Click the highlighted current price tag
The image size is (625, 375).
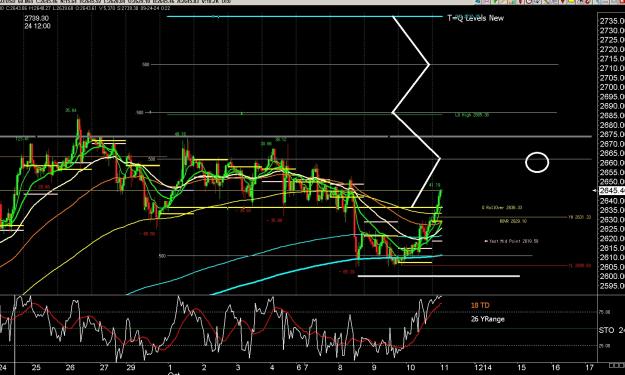(612, 191)
